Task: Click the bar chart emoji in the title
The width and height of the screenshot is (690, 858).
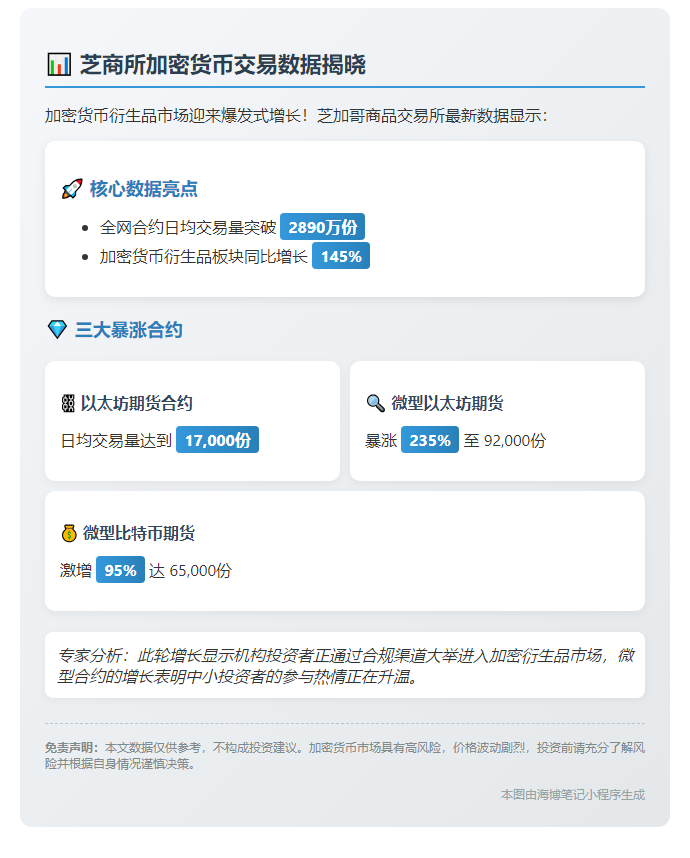Action: (59, 64)
